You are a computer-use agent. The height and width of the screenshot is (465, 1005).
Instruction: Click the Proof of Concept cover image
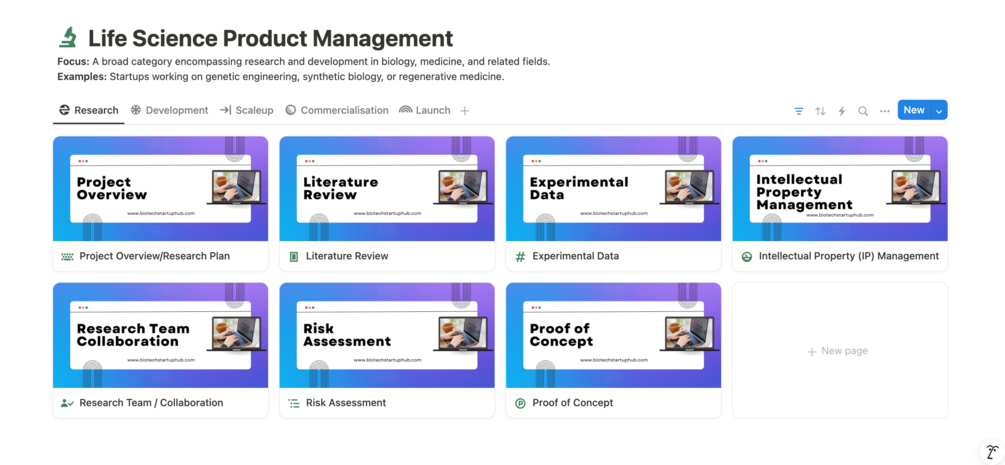click(613, 335)
